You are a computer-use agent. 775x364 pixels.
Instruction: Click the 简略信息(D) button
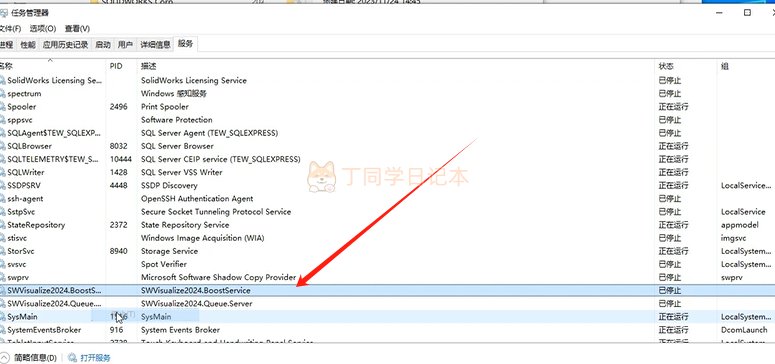pos(35,358)
